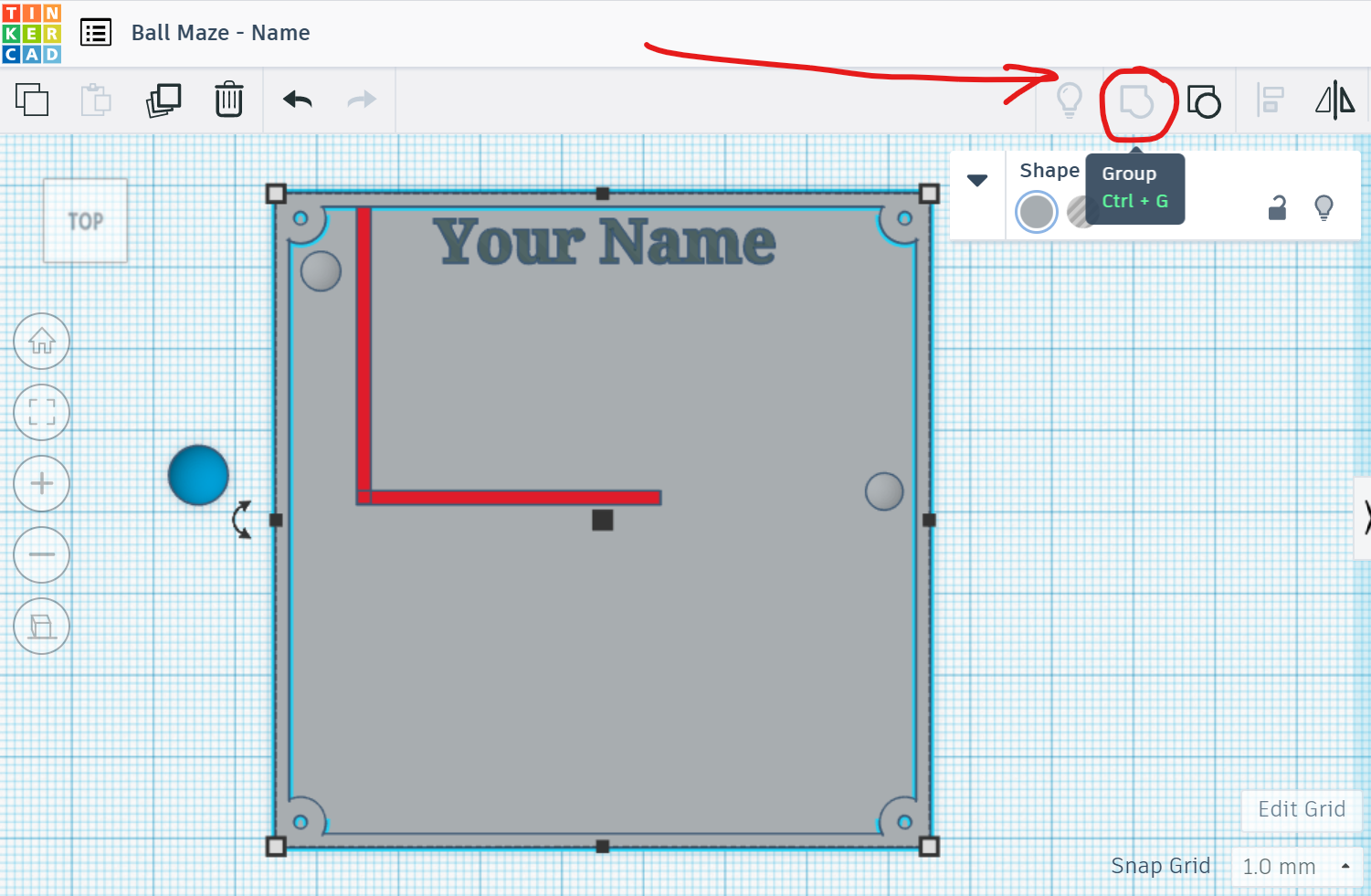
Task: Undo the last action
Action: pos(297,100)
